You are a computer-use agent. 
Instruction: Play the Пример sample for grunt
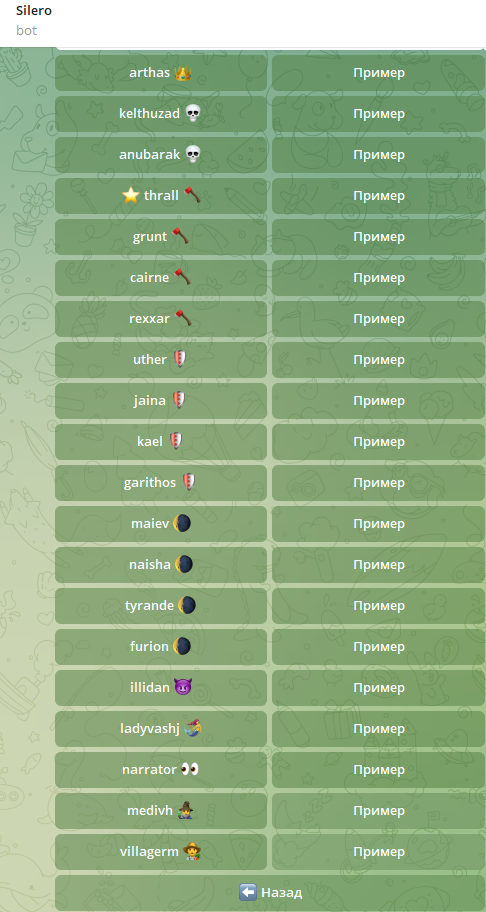point(378,237)
